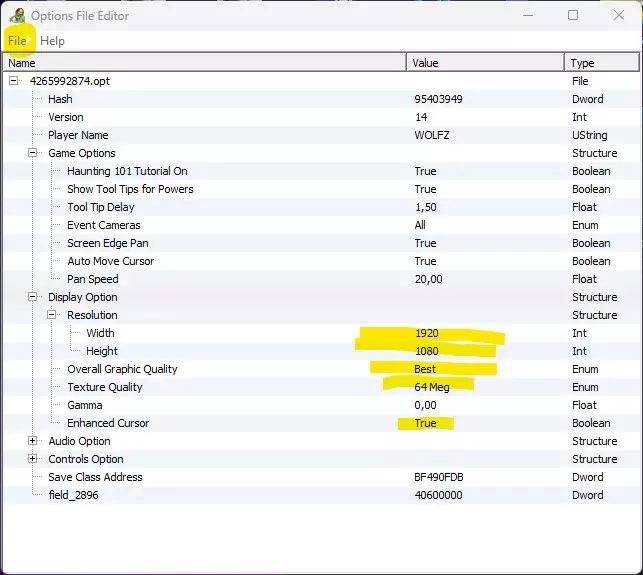Select the Auto Move Cursor row

[x=321, y=261]
